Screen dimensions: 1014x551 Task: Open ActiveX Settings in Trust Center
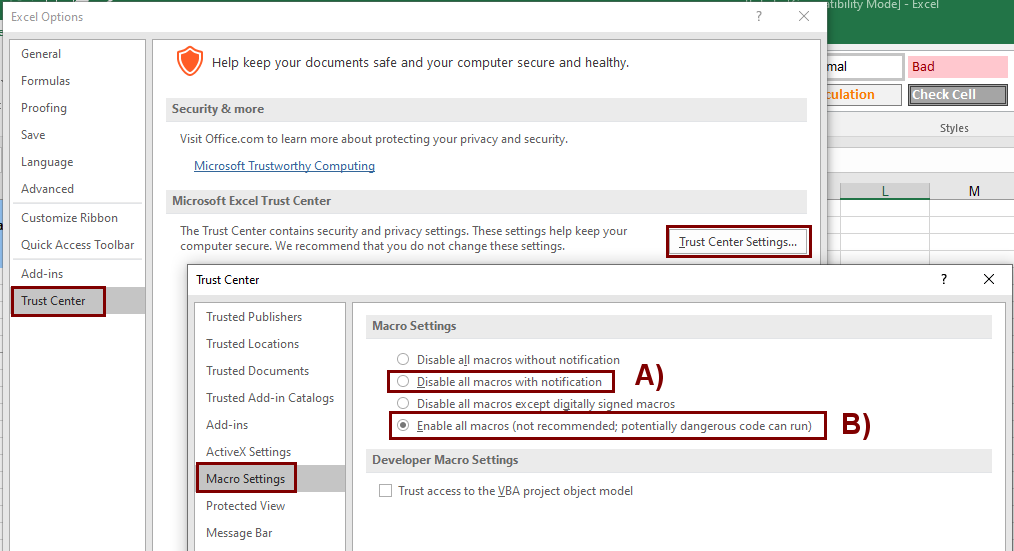click(x=248, y=452)
